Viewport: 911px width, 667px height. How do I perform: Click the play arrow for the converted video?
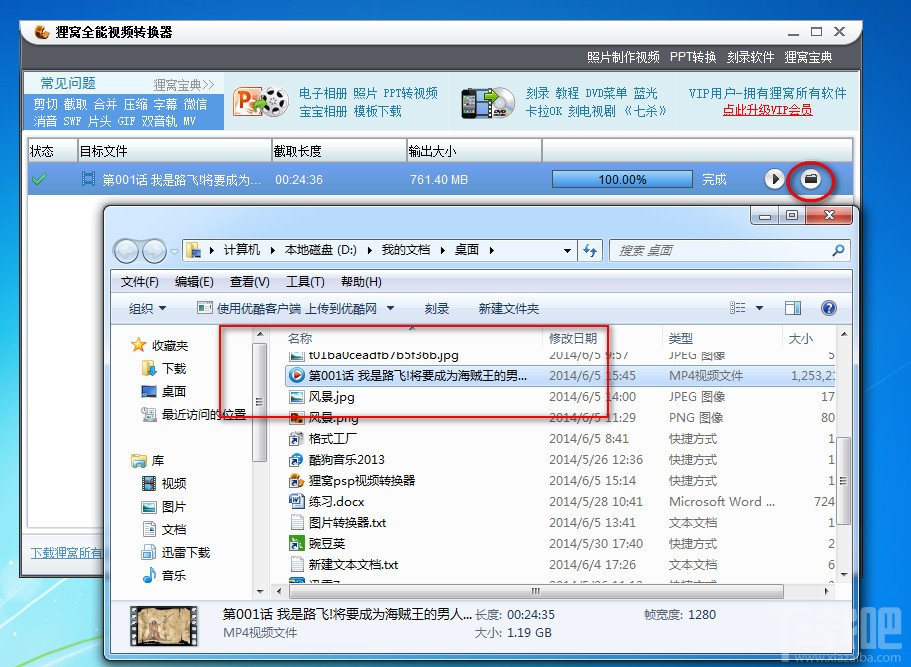click(x=776, y=180)
